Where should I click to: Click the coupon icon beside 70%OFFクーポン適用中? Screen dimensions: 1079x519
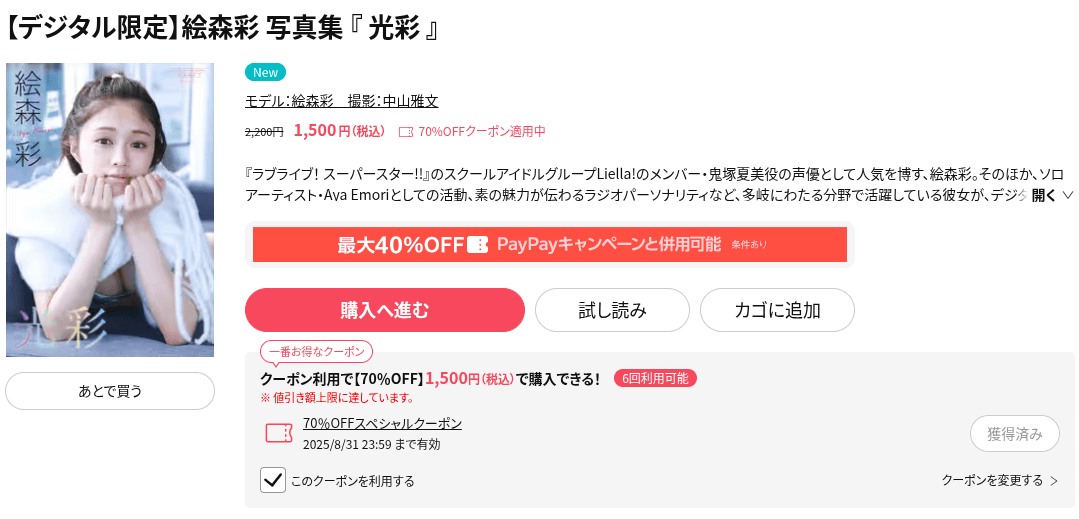pyautogui.click(x=406, y=131)
